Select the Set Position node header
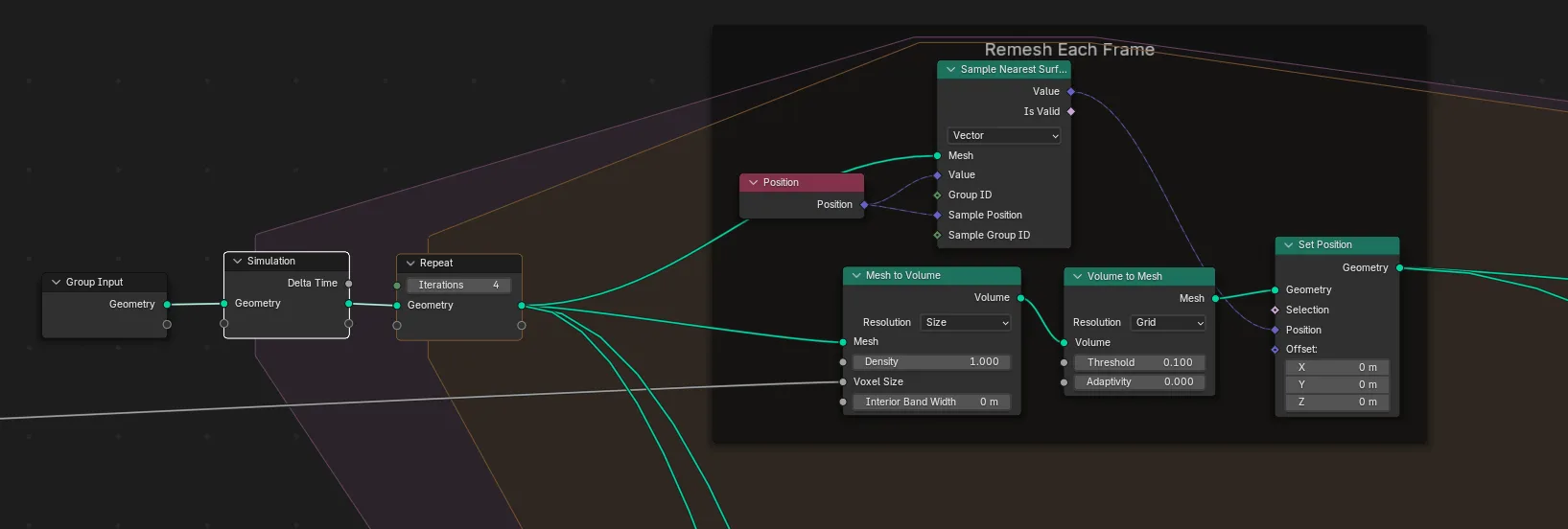 tap(1337, 244)
